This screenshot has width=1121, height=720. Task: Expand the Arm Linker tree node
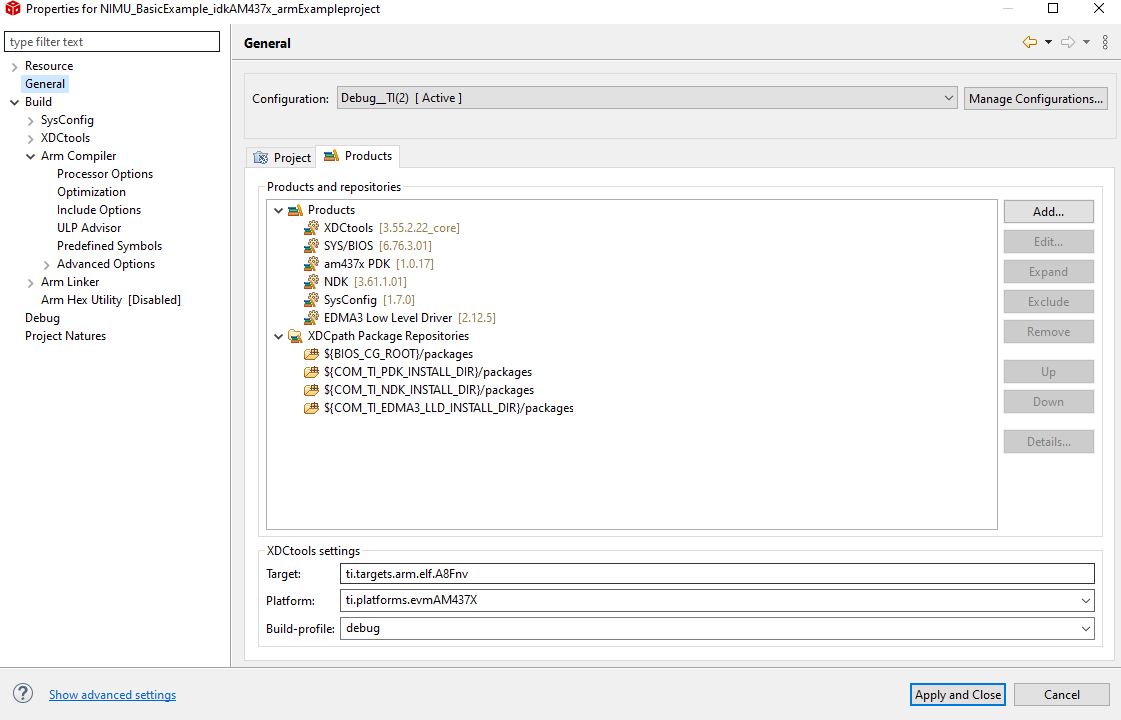(30, 282)
